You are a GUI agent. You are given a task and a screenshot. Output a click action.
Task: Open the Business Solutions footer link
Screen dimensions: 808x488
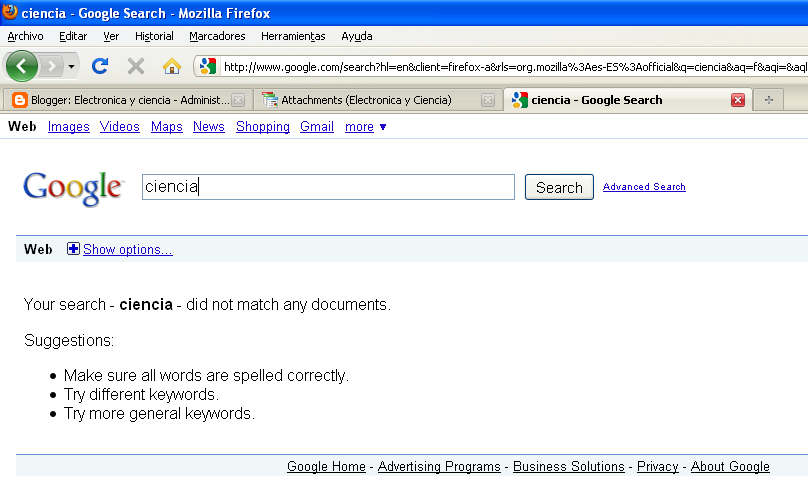click(568, 466)
